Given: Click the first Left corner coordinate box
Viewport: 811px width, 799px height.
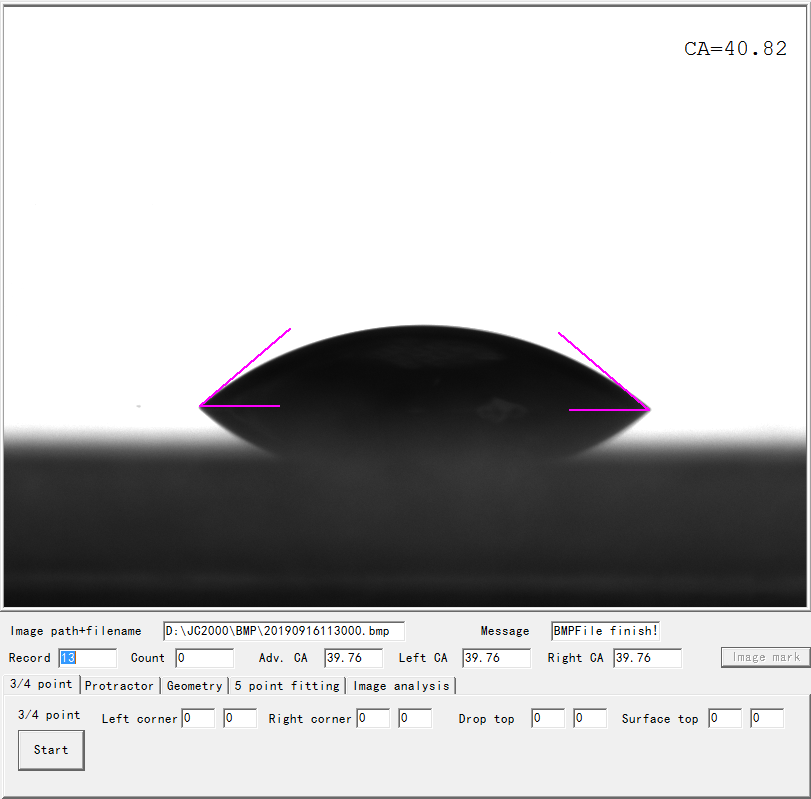Looking at the screenshot, I should [198, 718].
